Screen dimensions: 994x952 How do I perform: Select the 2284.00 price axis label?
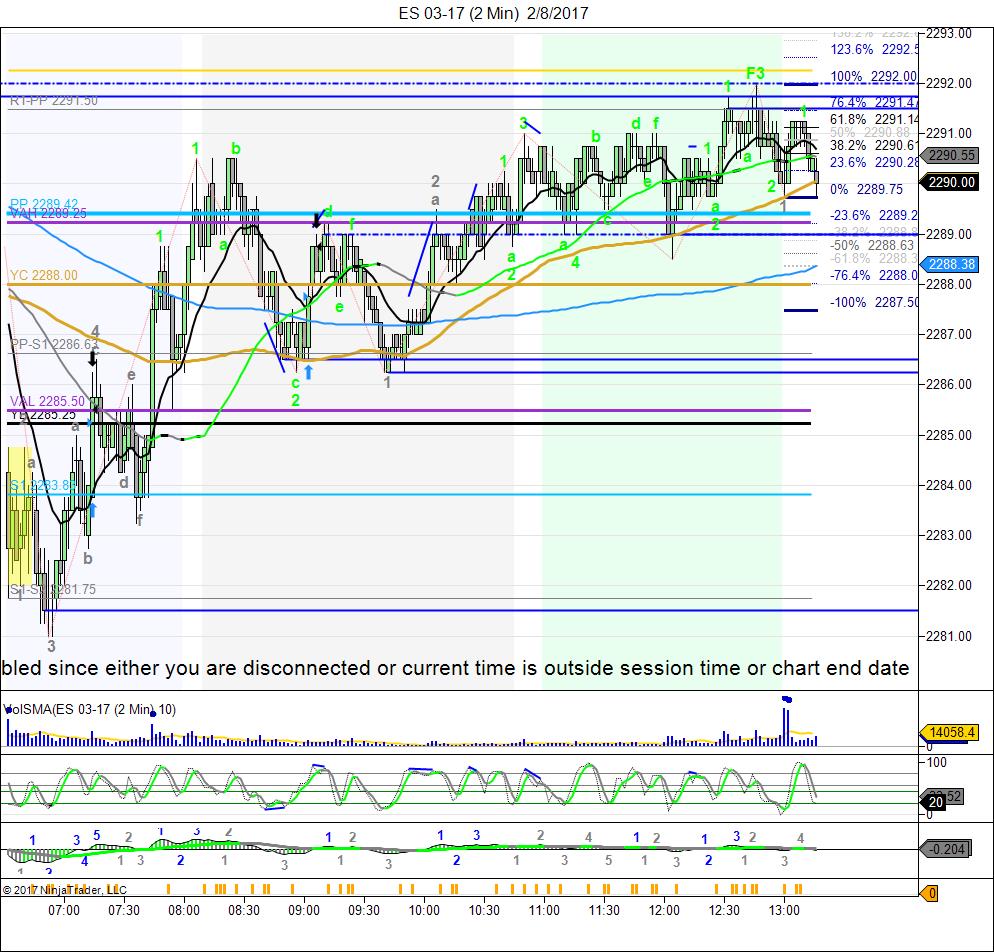click(949, 485)
